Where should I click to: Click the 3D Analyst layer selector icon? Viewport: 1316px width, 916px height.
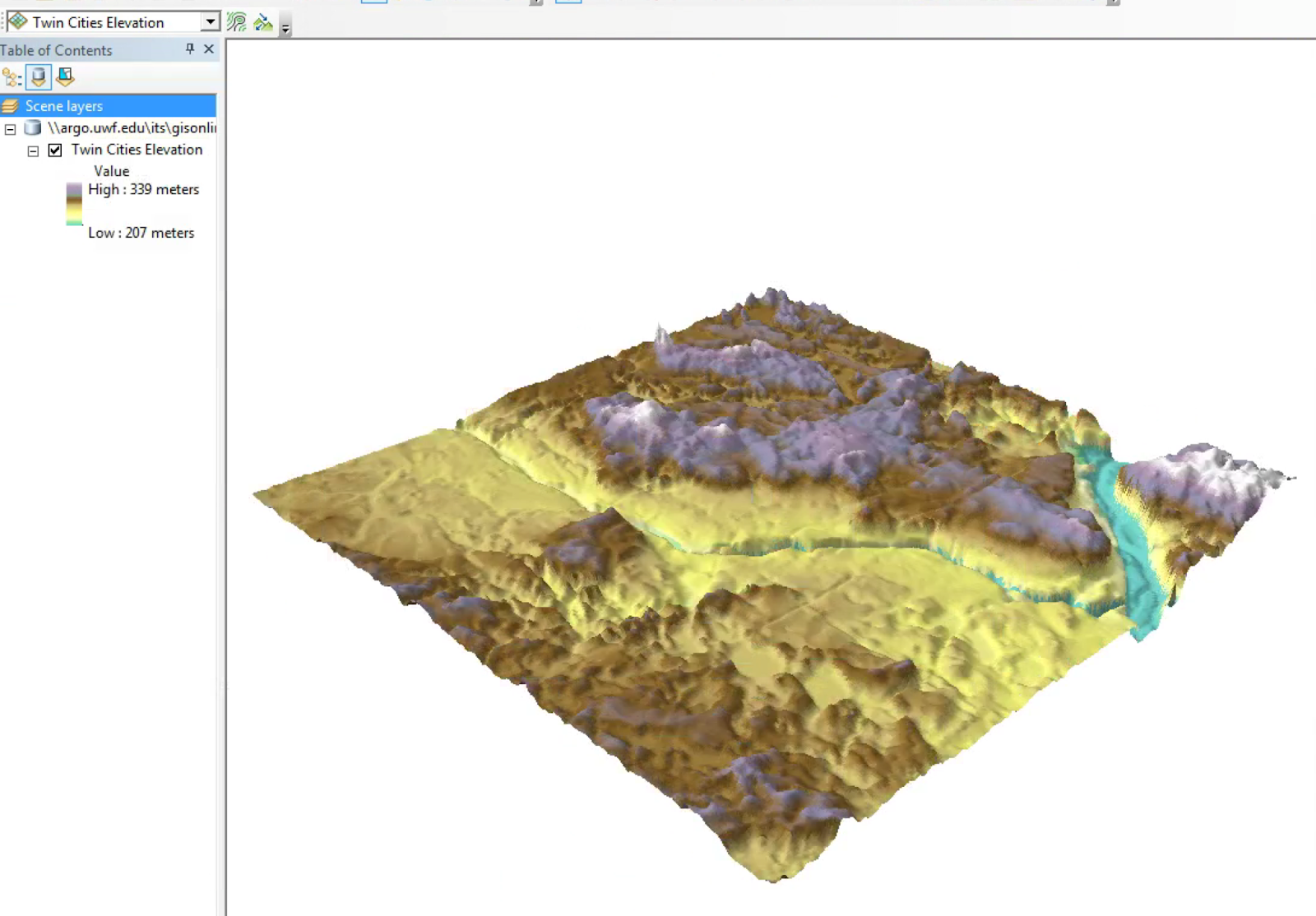click(x=18, y=21)
